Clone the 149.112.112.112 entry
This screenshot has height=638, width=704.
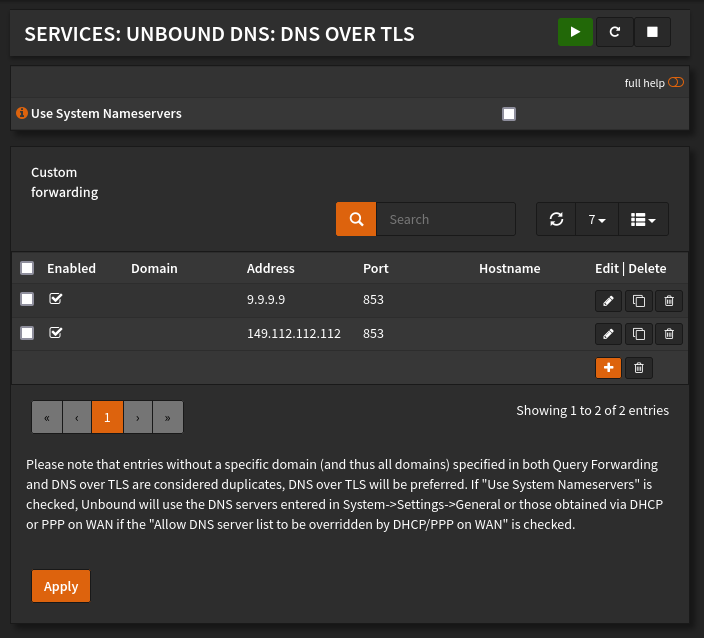click(638, 334)
